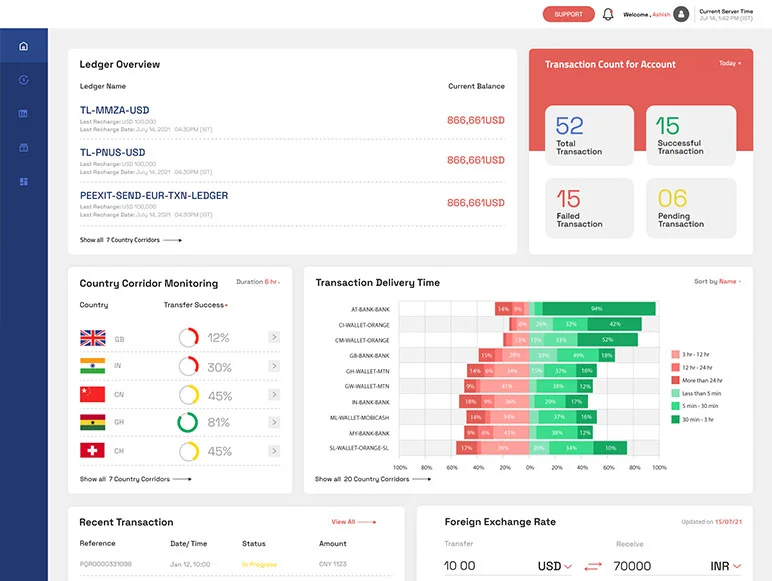Open the USD transfer currency dropdown
772x581 pixels.
click(x=555, y=566)
